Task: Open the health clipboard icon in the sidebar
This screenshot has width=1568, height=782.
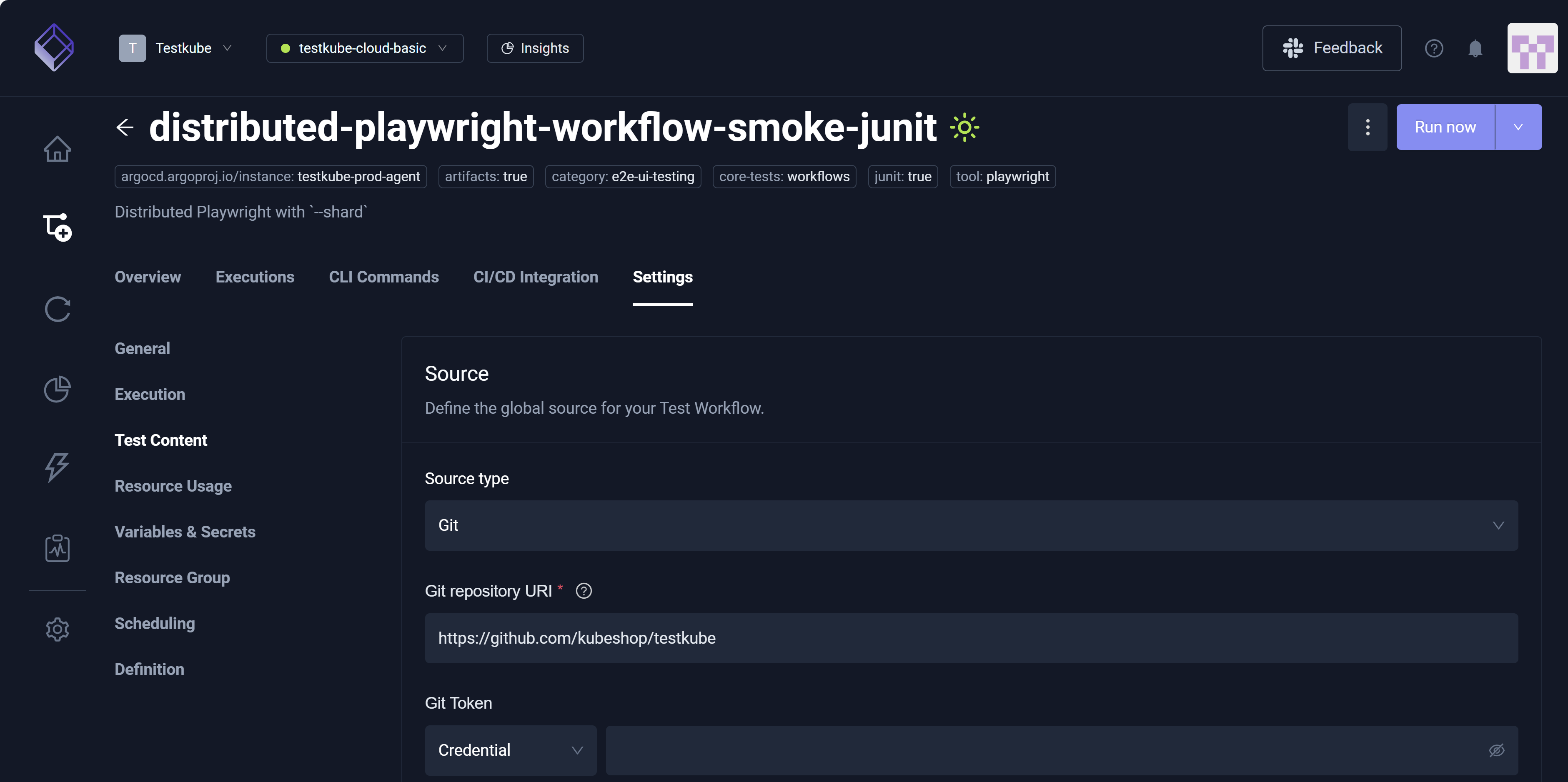Action: point(57,548)
